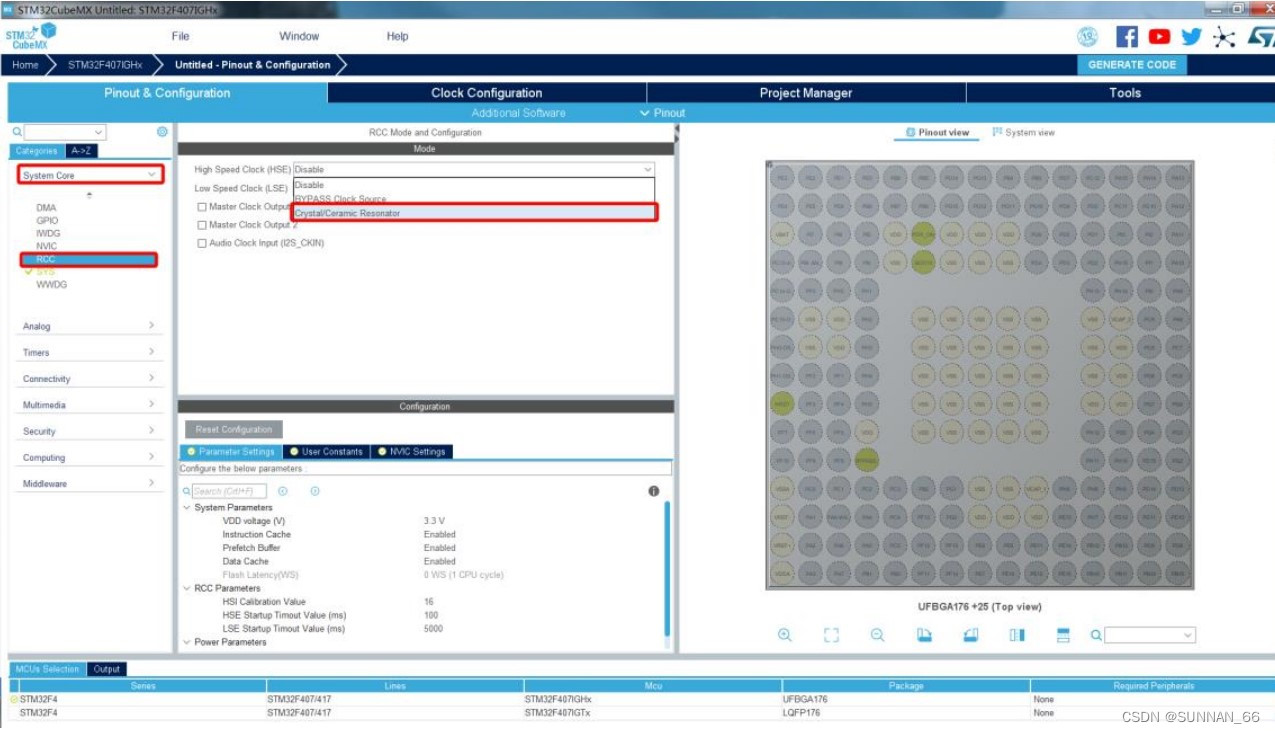The width and height of the screenshot is (1275, 733).
Task: Open the User Constants tab
Action: [x=327, y=452]
